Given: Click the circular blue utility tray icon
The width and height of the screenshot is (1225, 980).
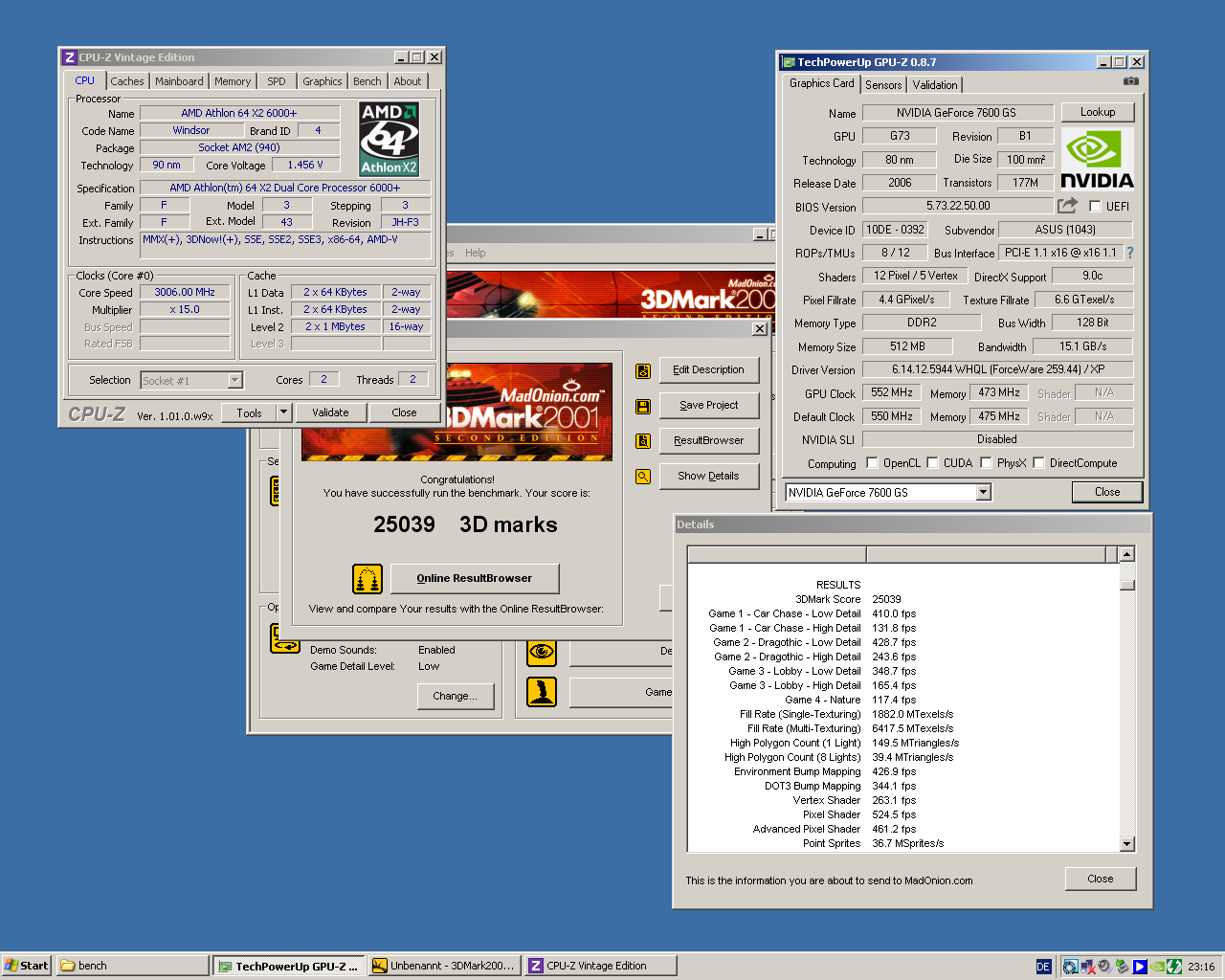Looking at the screenshot, I should coord(1071,967).
